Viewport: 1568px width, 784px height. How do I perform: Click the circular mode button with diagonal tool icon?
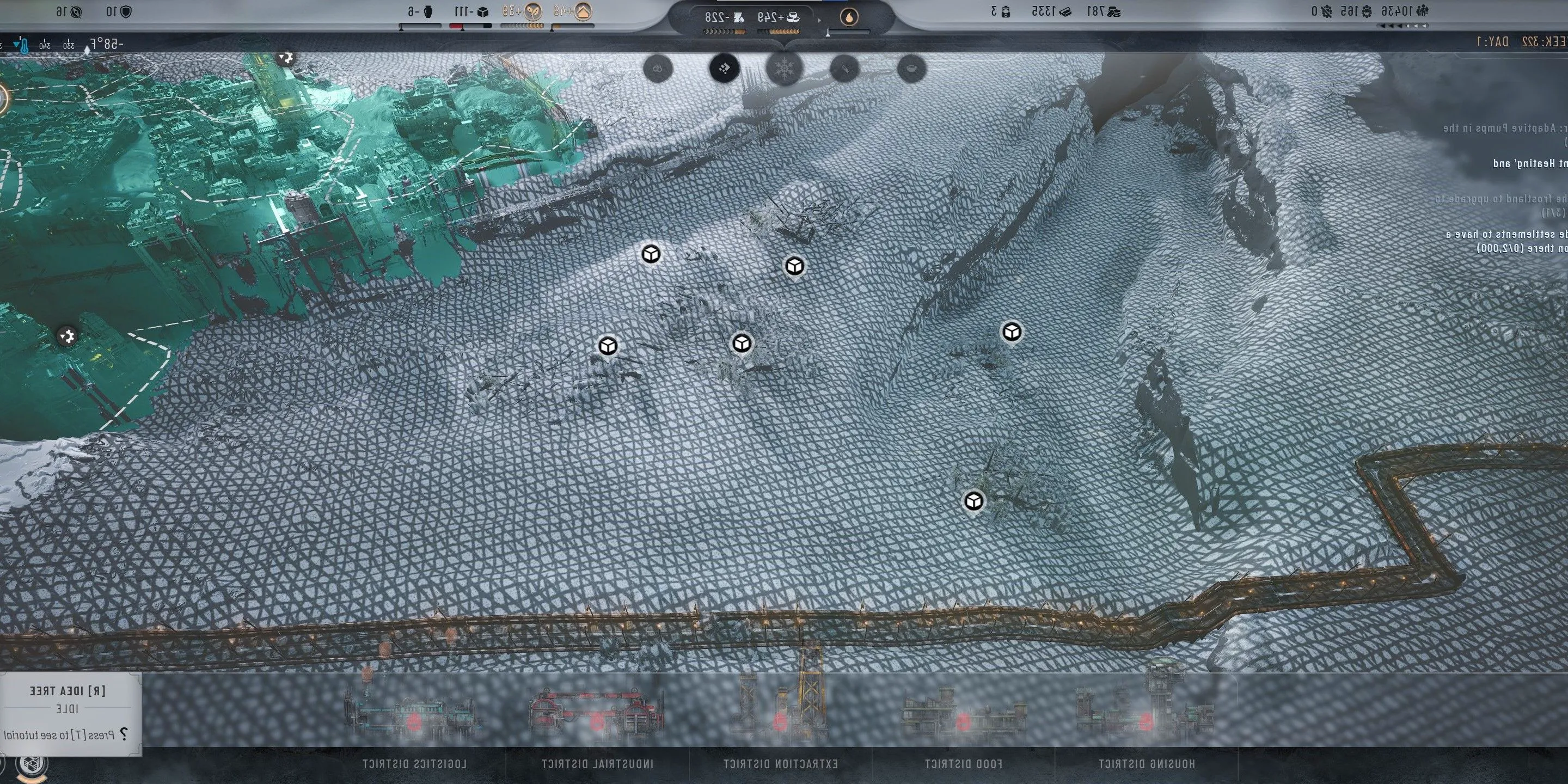[x=845, y=68]
